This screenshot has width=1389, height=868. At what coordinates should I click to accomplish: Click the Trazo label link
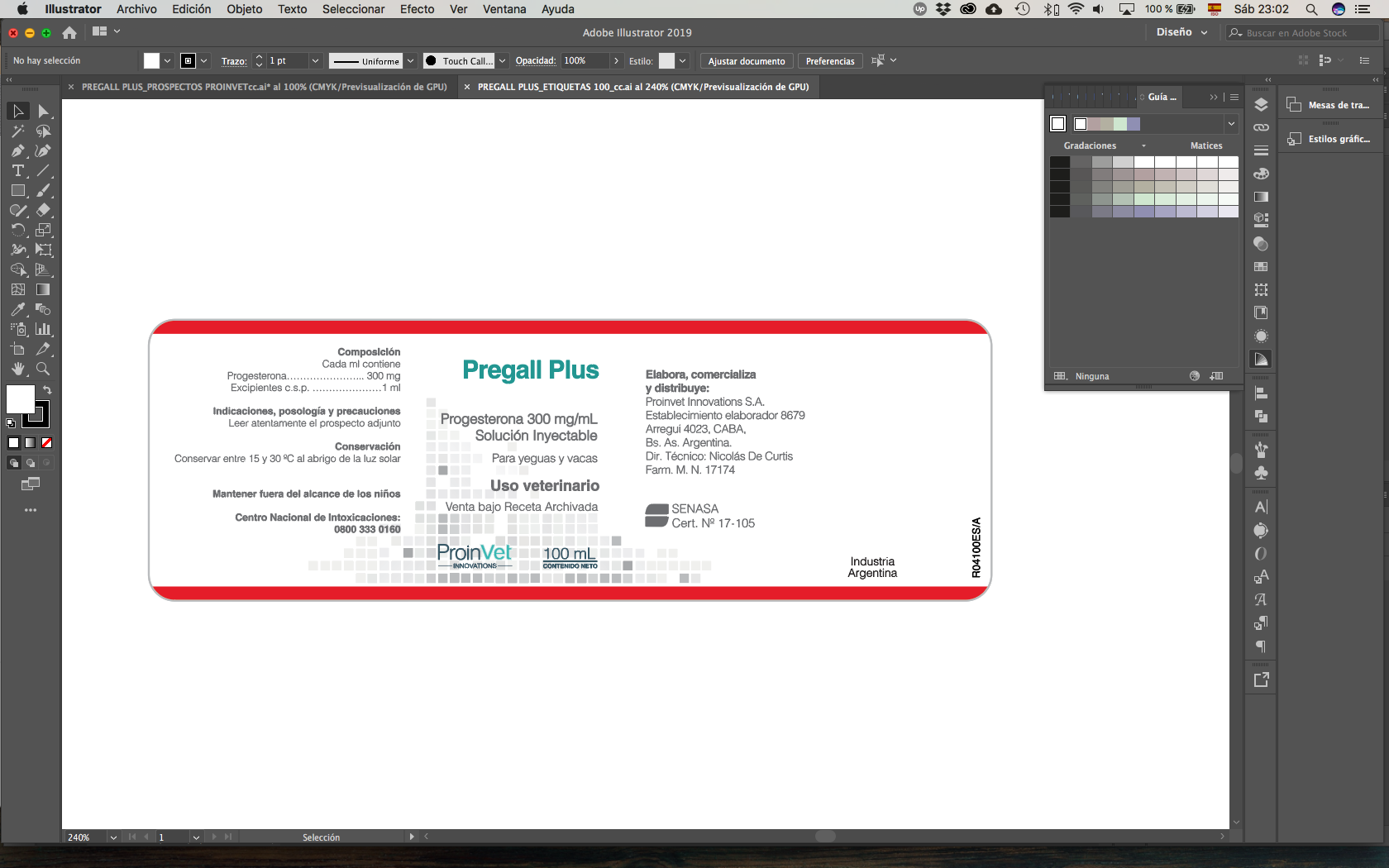coord(234,61)
